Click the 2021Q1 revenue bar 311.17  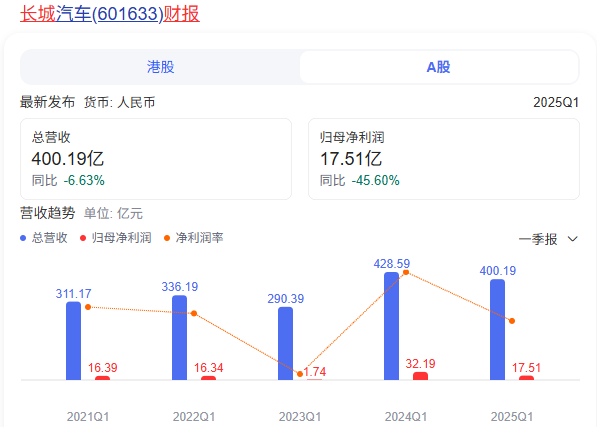73,341
